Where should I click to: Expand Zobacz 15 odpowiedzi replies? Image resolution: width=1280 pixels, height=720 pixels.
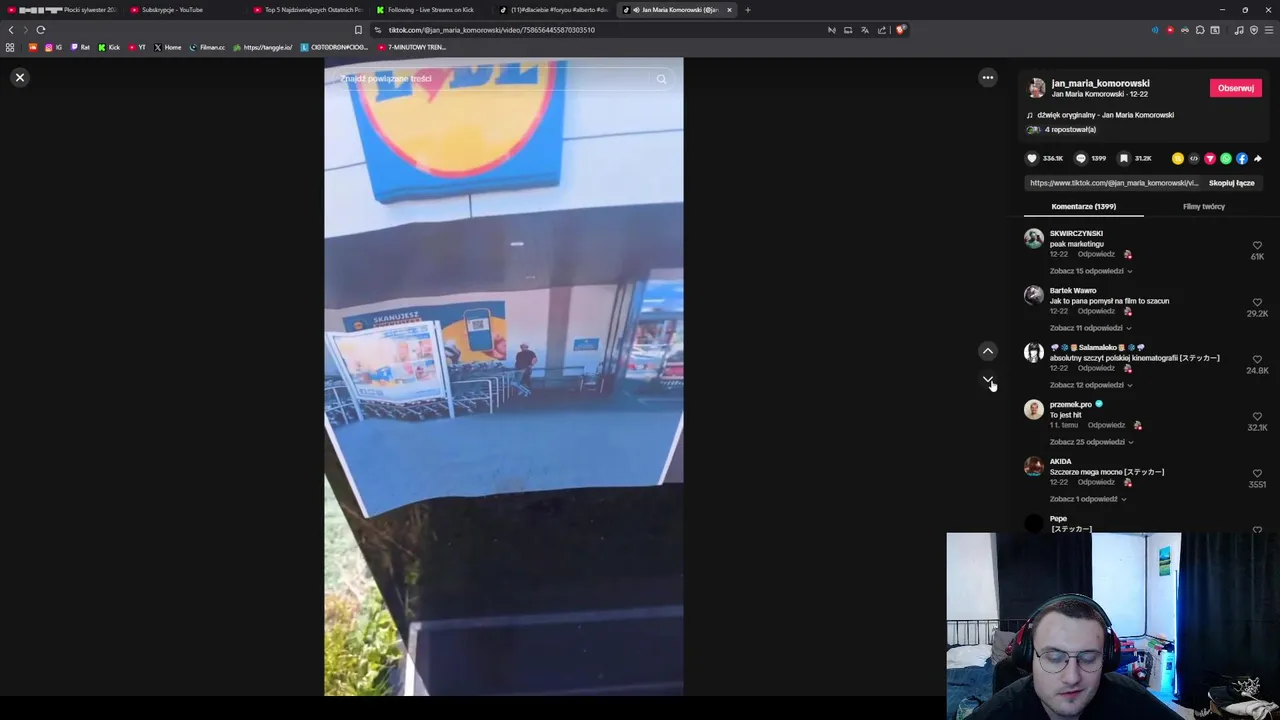click(1090, 271)
